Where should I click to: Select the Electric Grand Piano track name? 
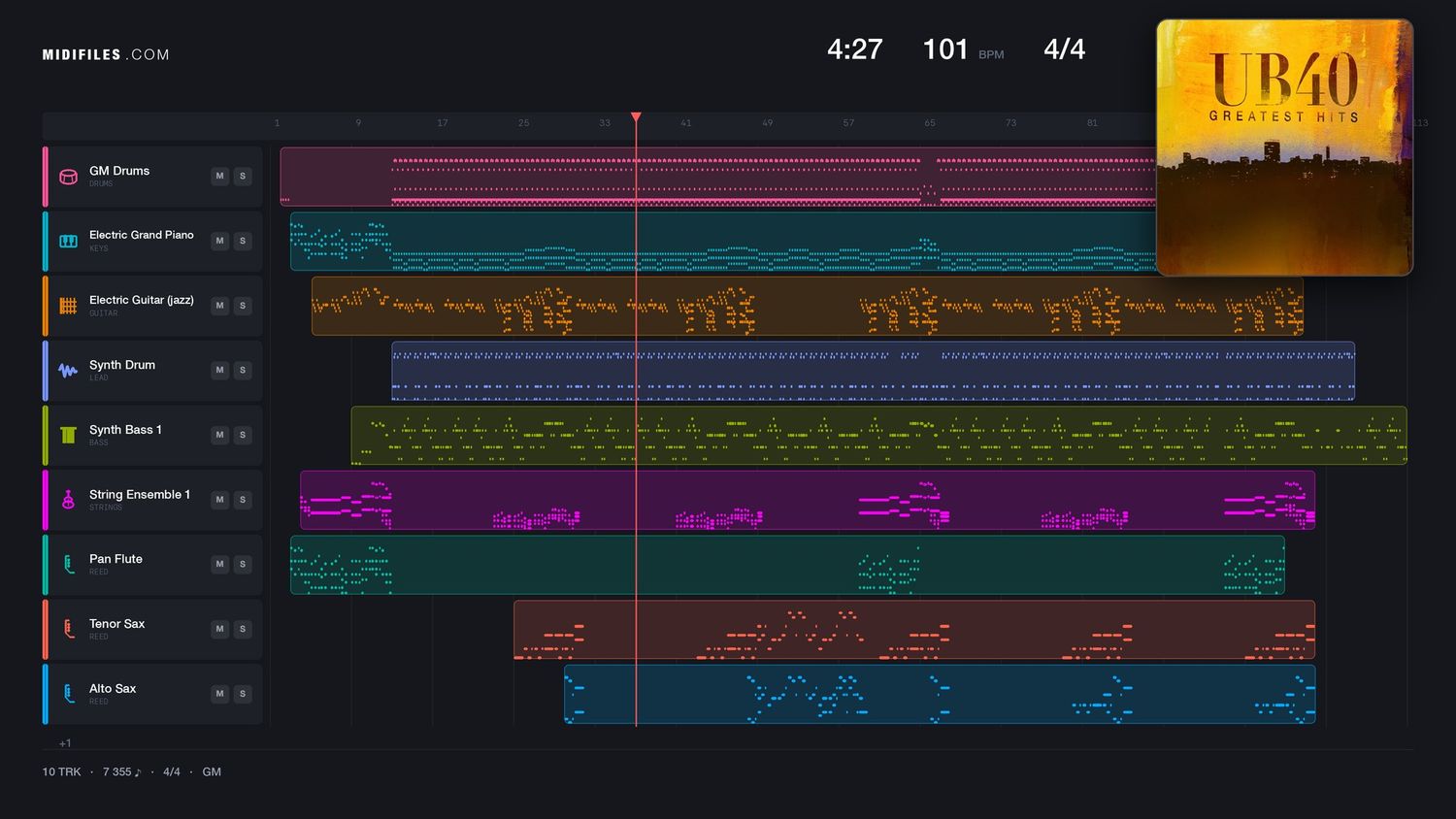[142, 235]
